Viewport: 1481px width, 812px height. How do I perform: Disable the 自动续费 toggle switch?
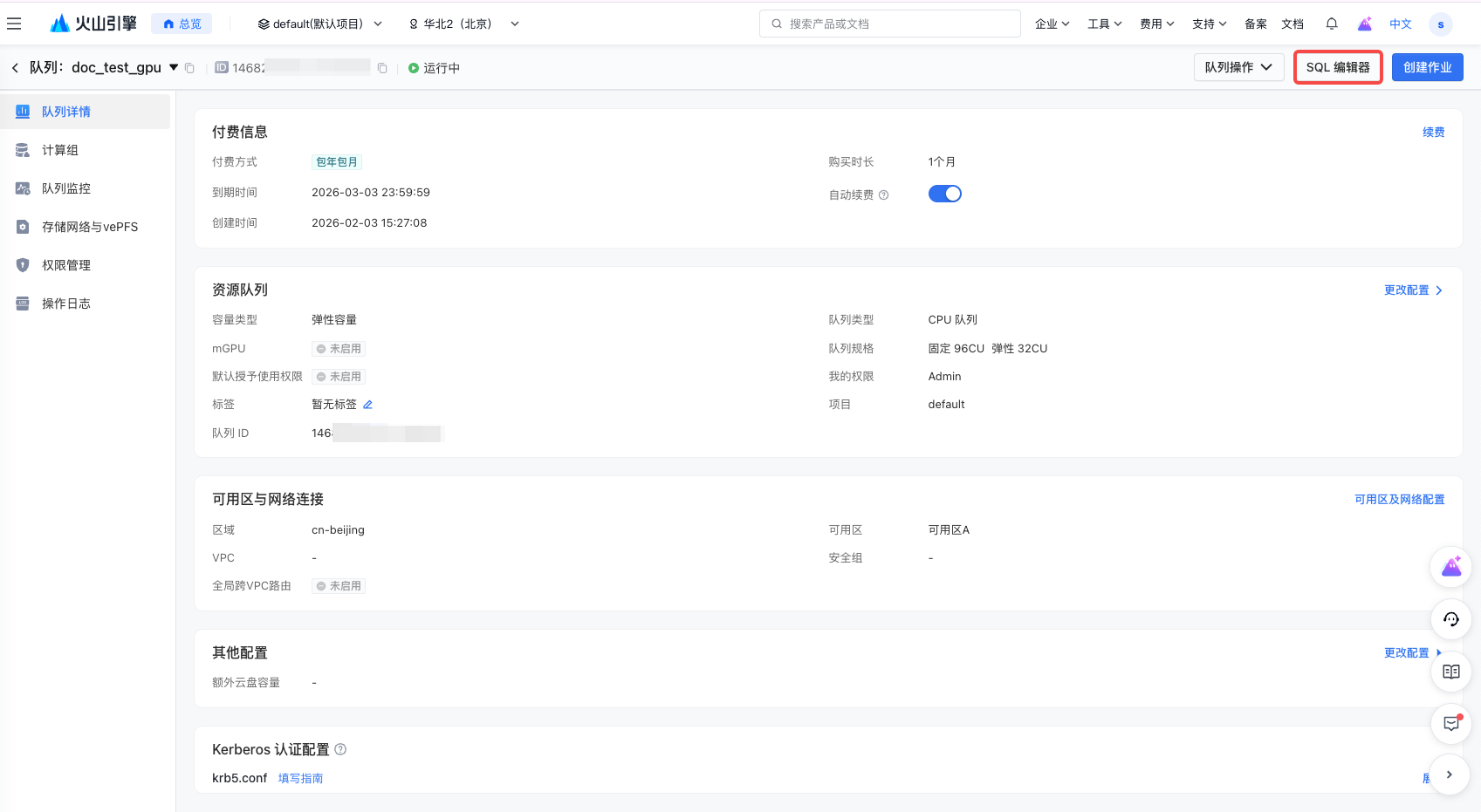tap(944, 194)
